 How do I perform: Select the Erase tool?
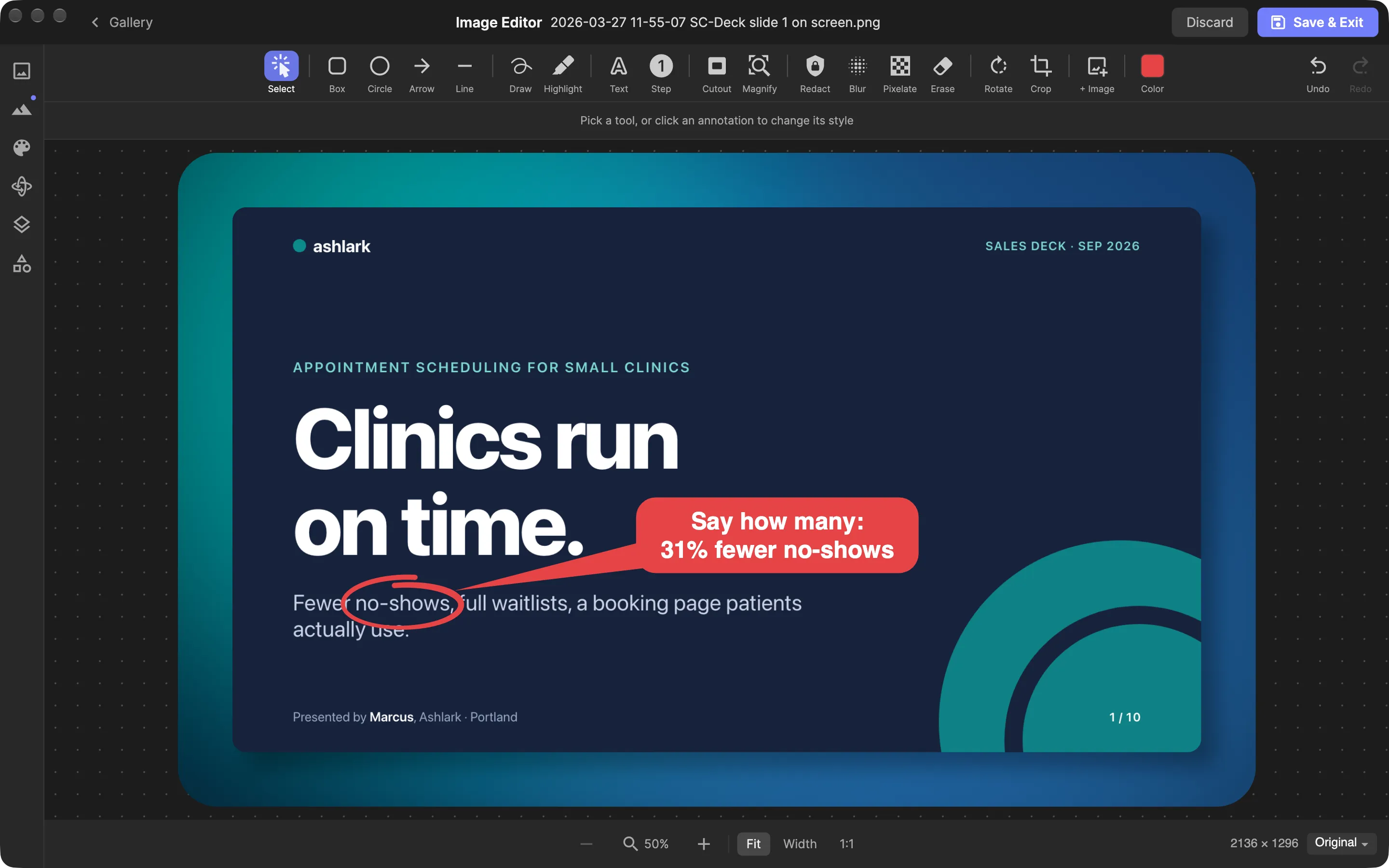942,73
